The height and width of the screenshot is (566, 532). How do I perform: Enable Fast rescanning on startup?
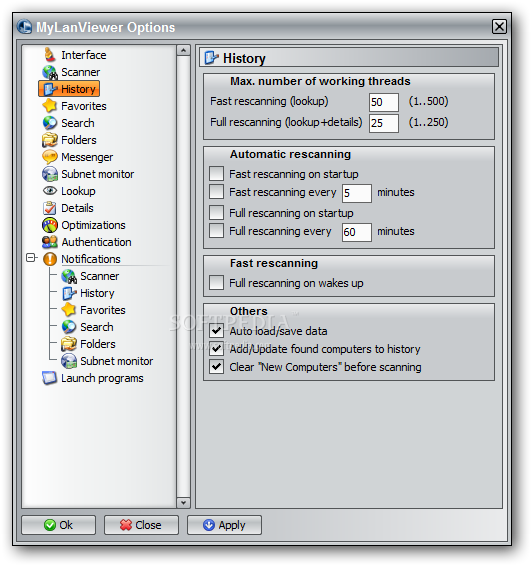pos(217,174)
